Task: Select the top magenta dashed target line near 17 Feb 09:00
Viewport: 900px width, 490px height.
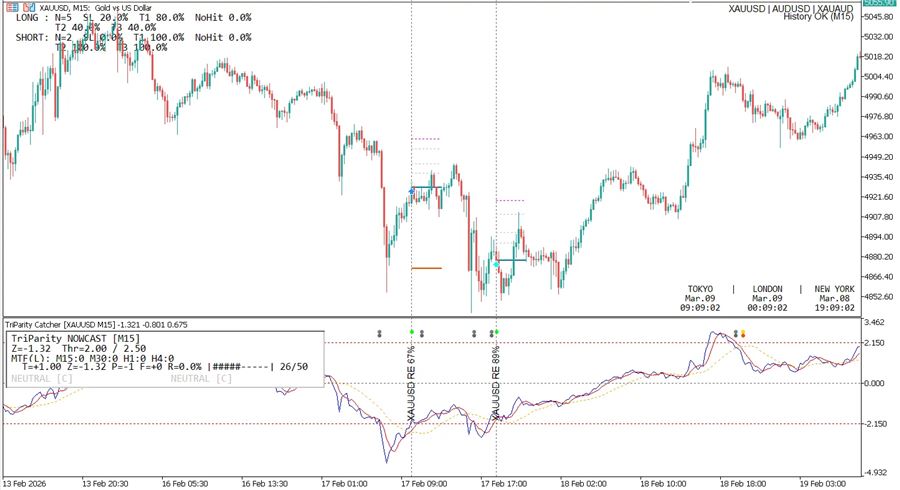Action: [425, 139]
